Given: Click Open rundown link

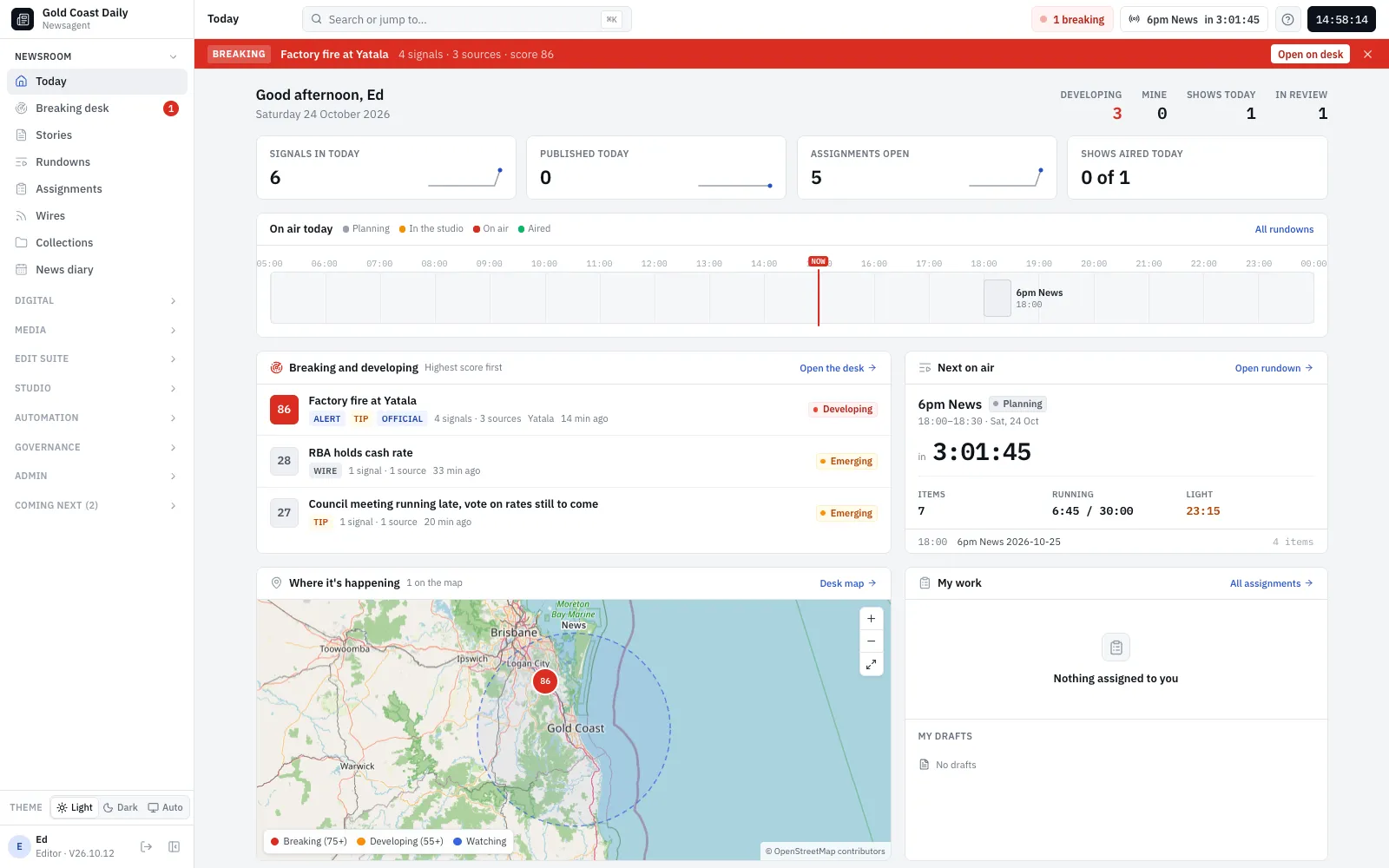Looking at the screenshot, I should pos(1274,368).
